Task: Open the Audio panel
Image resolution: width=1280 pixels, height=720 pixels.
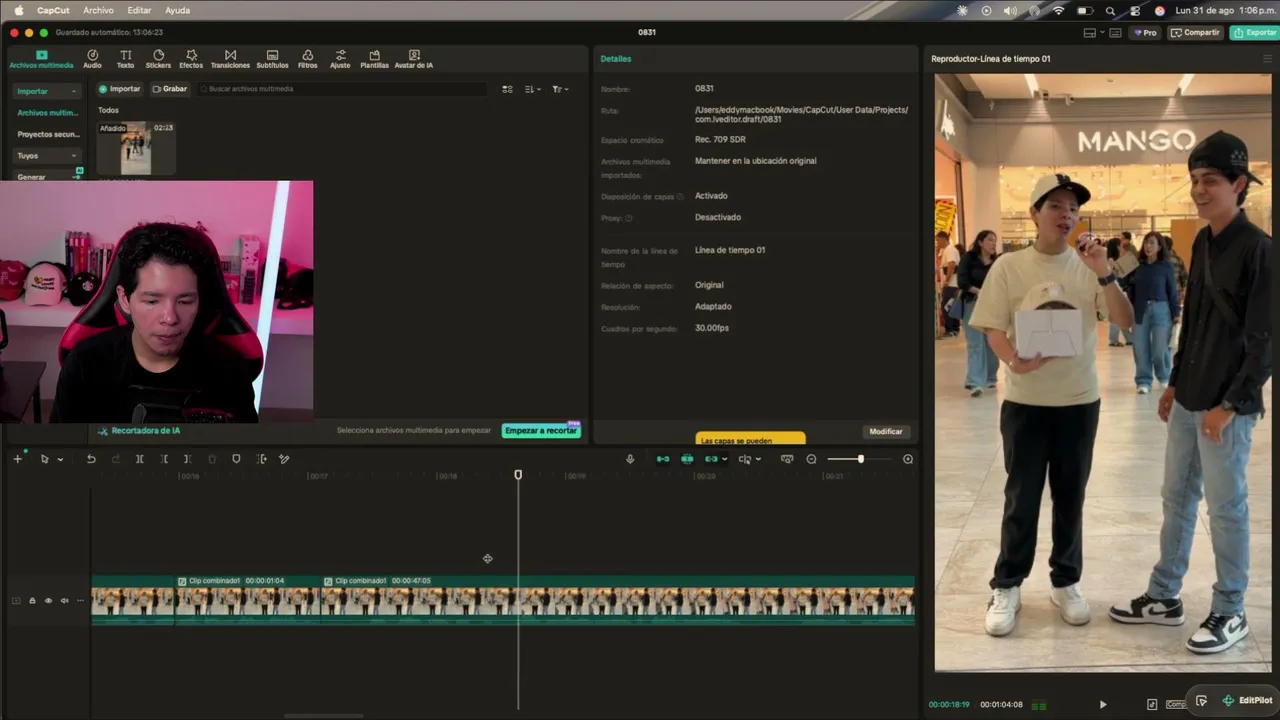Action: tap(92, 59)
